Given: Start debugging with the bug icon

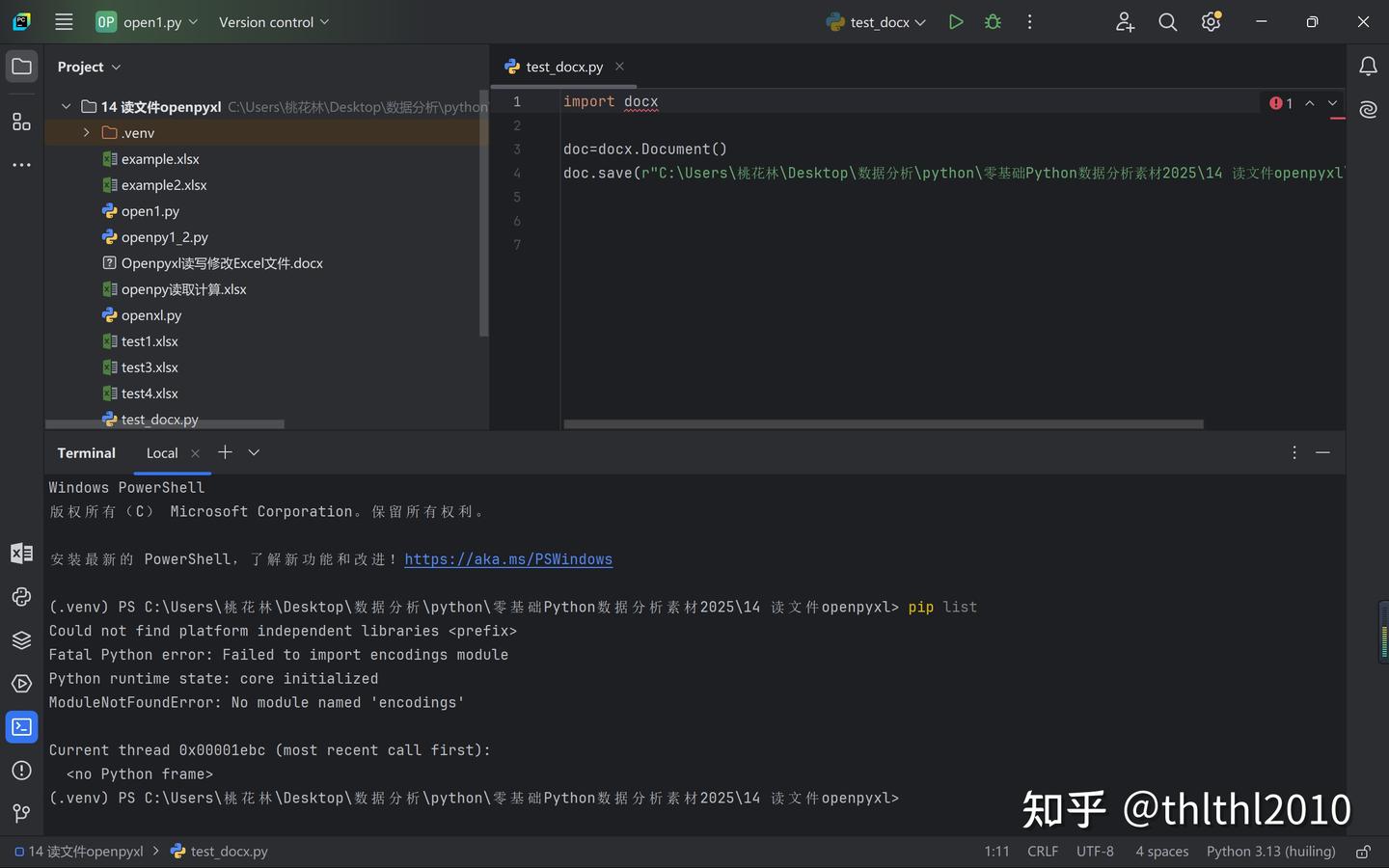Looking at the screenshot, I should [993, 21].
